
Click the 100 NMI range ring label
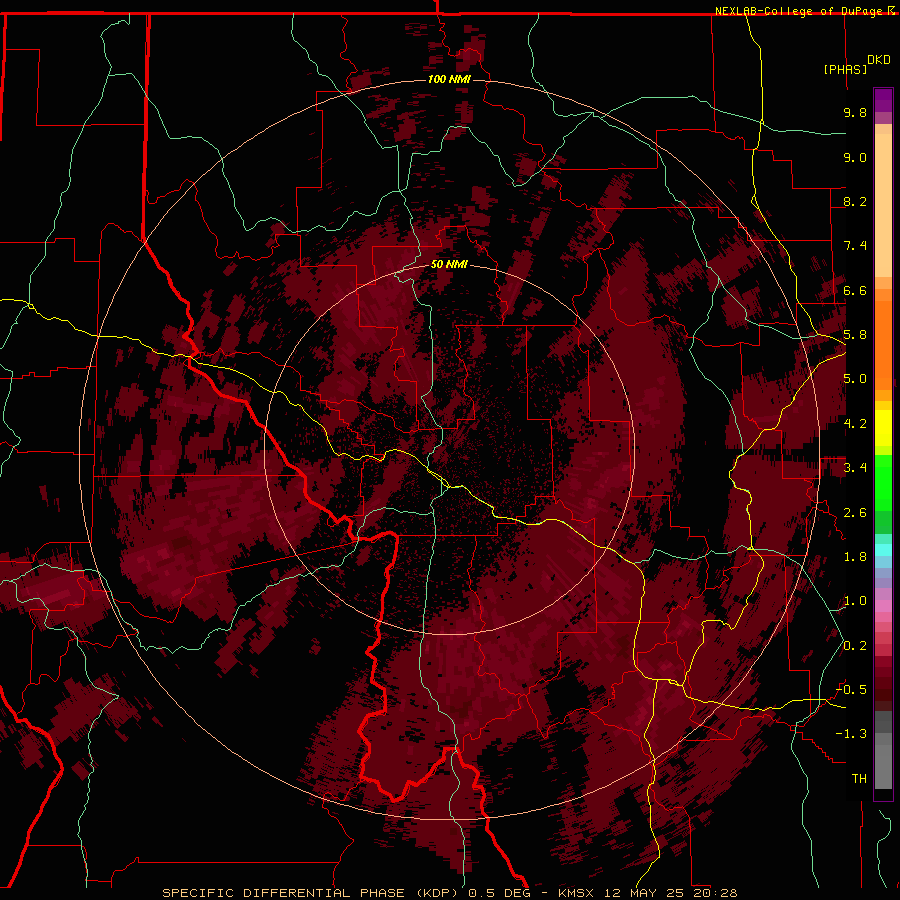coord(449,79)
